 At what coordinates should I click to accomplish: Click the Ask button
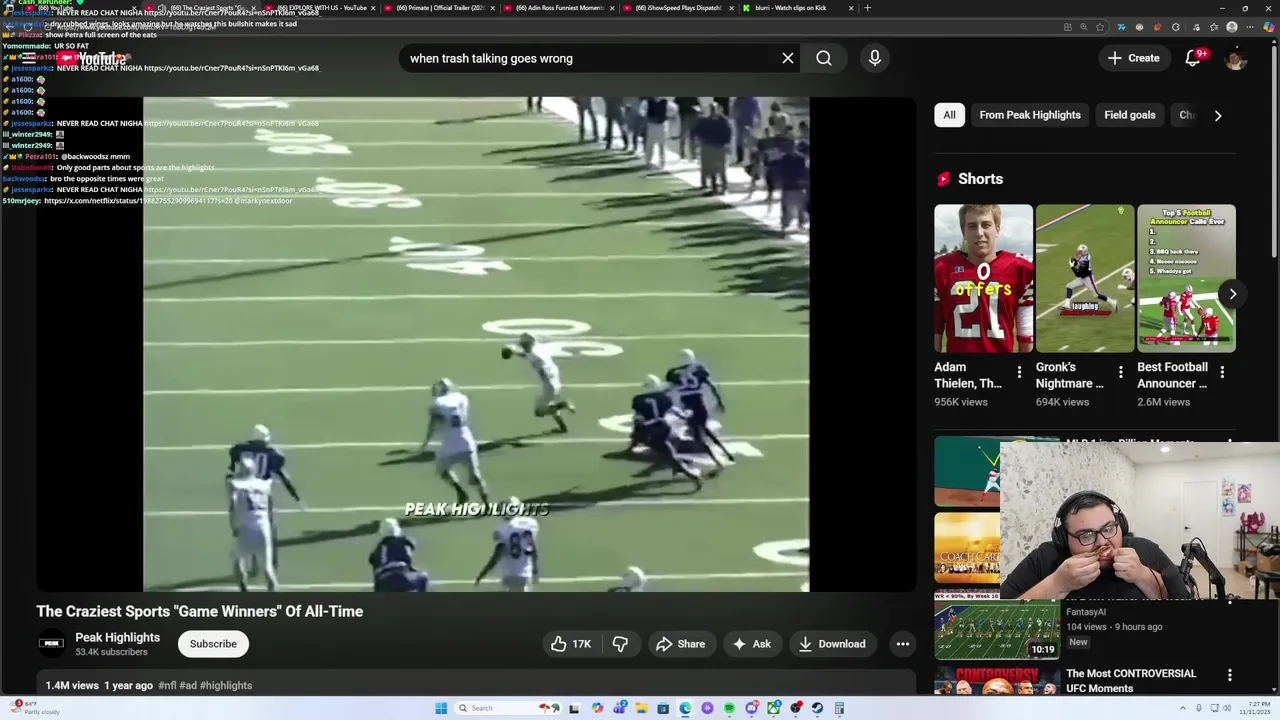point(752,644)
